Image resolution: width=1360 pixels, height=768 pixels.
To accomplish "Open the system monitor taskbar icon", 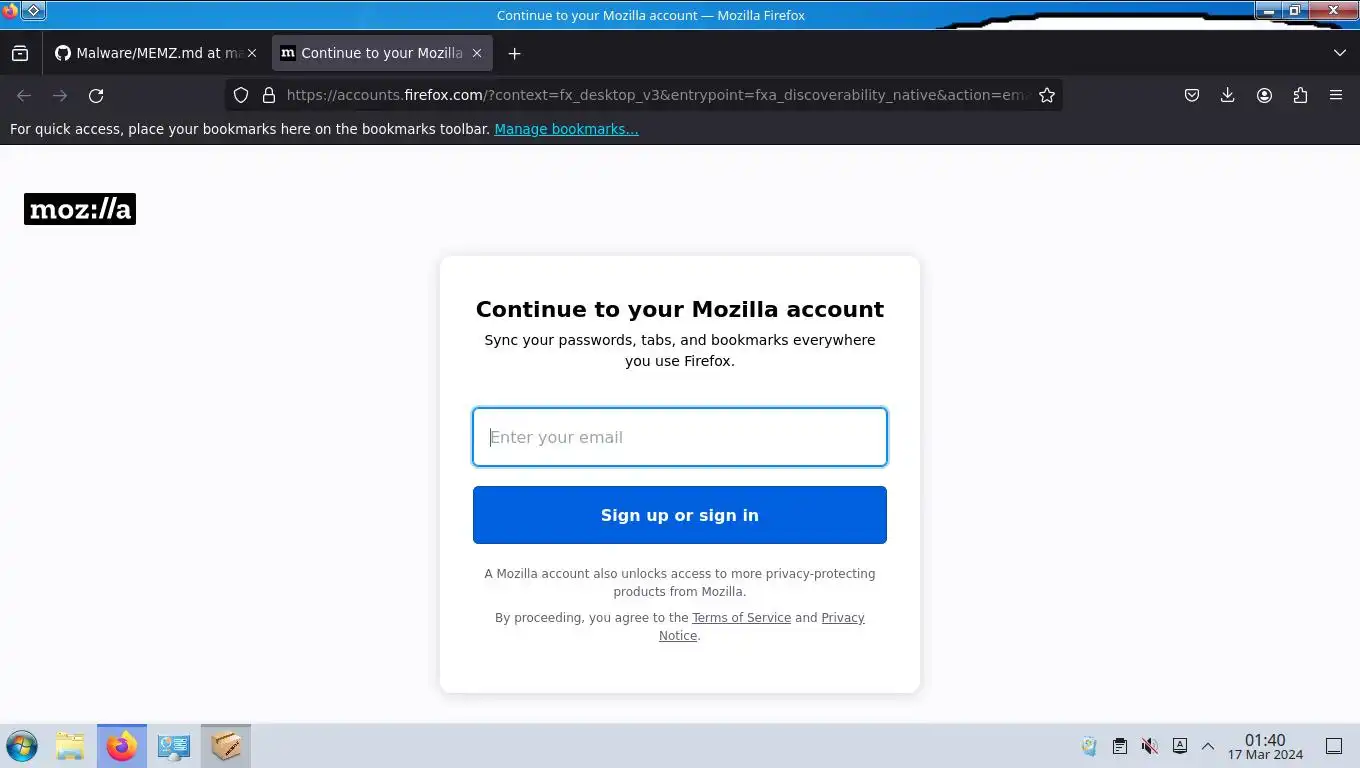I will 174,746.
